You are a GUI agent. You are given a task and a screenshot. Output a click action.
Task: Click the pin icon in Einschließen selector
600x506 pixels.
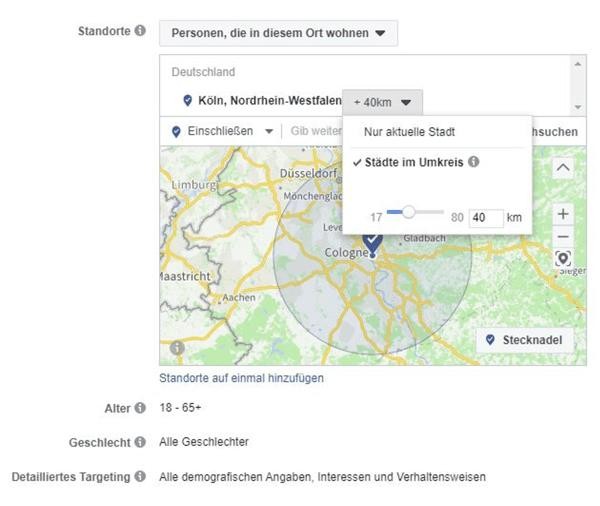point(176,132)
